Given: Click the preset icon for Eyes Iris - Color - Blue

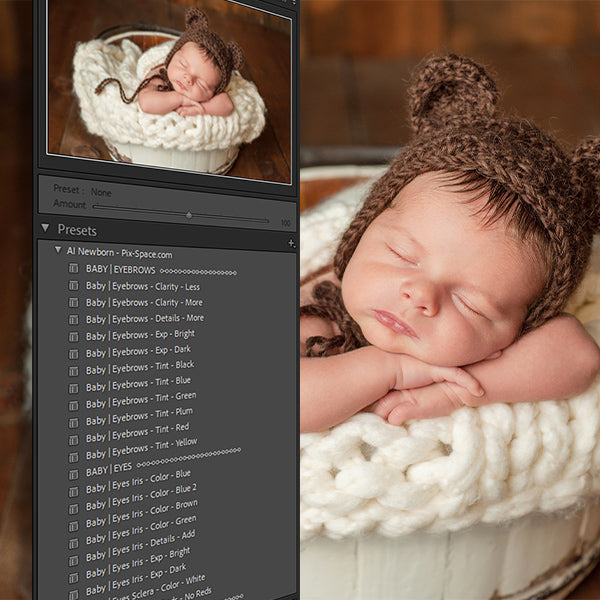Looking at the screenshot, I should (73, 488).
